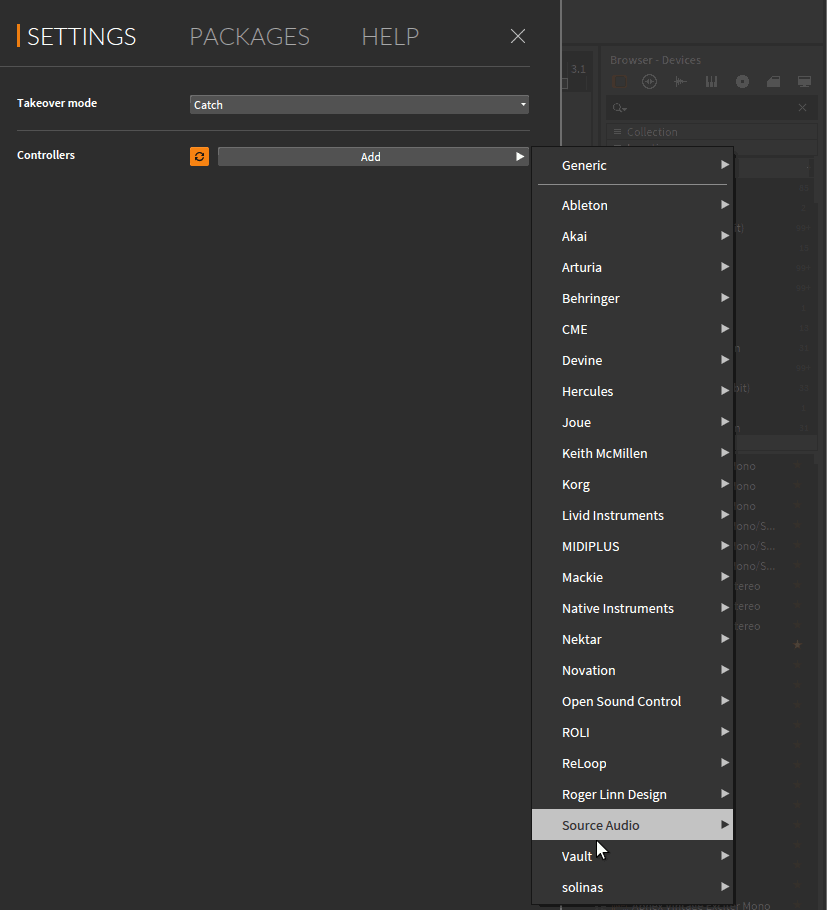Click inside the Browser search field
Image resolution: width=827 pixels, height=910 pixels.
pos(711,108)
